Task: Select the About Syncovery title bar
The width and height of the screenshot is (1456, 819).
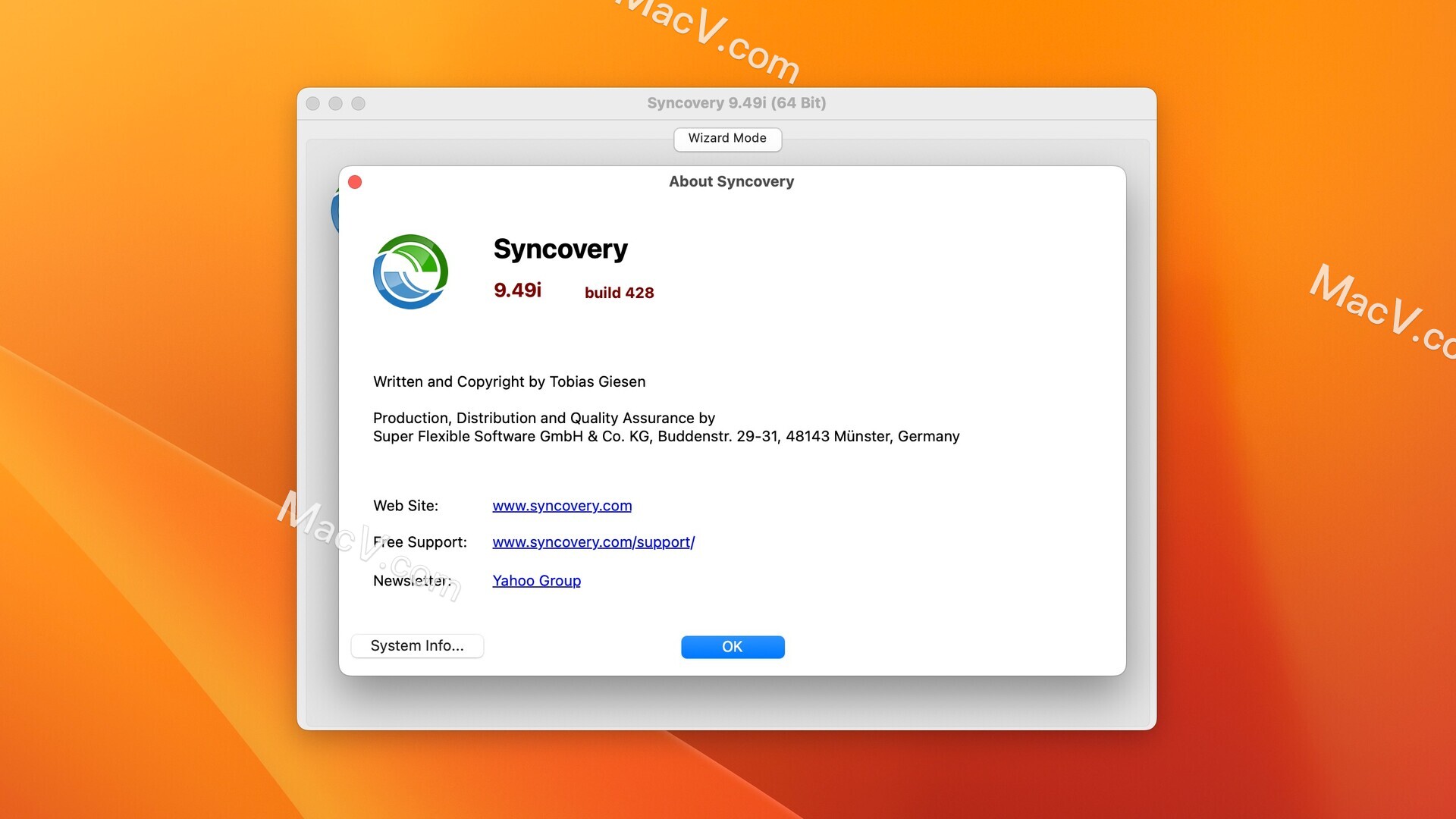Action: point(731,181)
